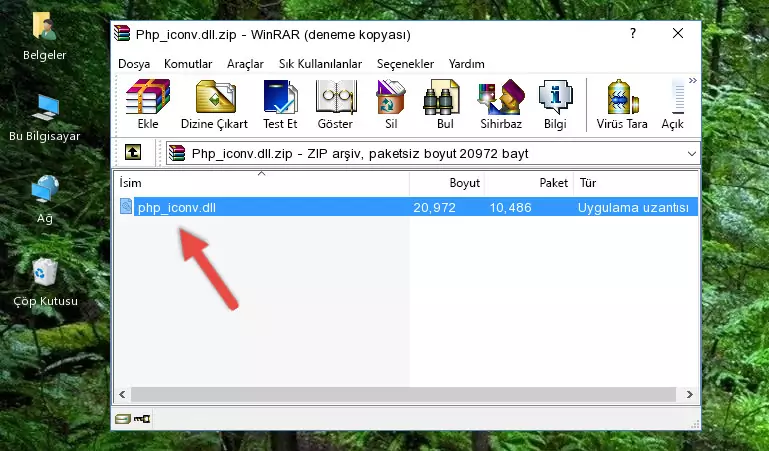Click the help question mark button
This screenshot has width=769, height=451.
[x=633, y=33]
